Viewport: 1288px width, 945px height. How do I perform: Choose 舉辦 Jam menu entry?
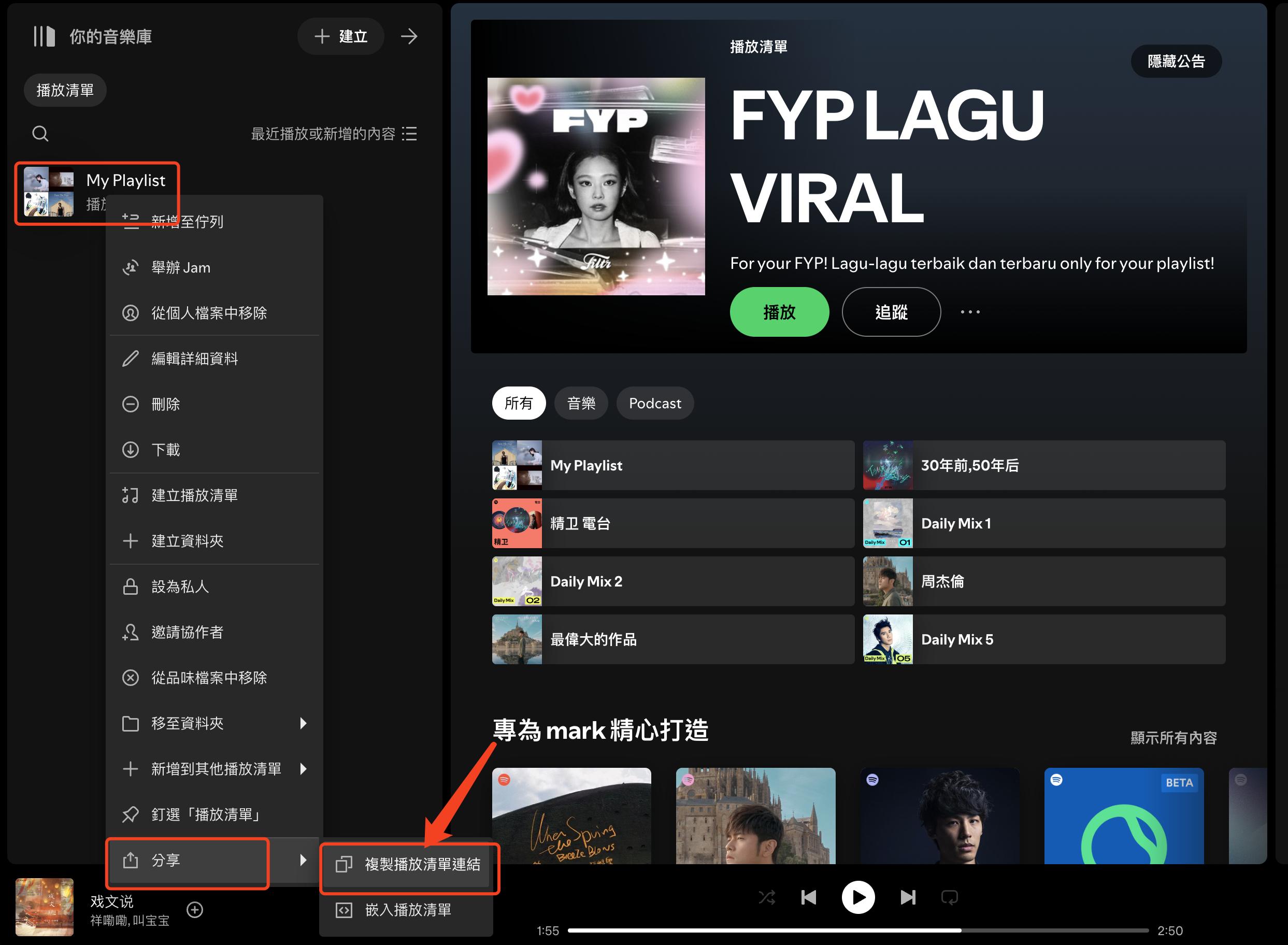click(x=214, y=267)
